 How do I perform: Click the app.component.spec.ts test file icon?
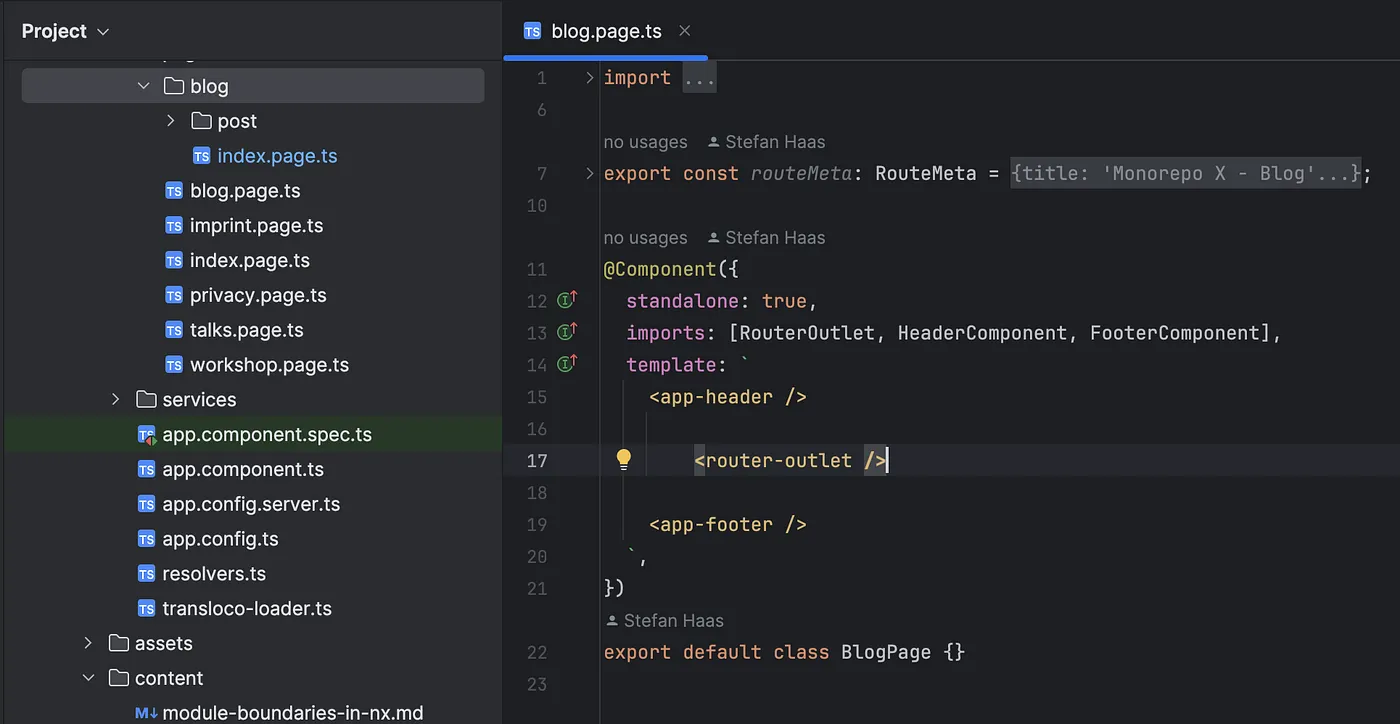(x=146, y=435)
